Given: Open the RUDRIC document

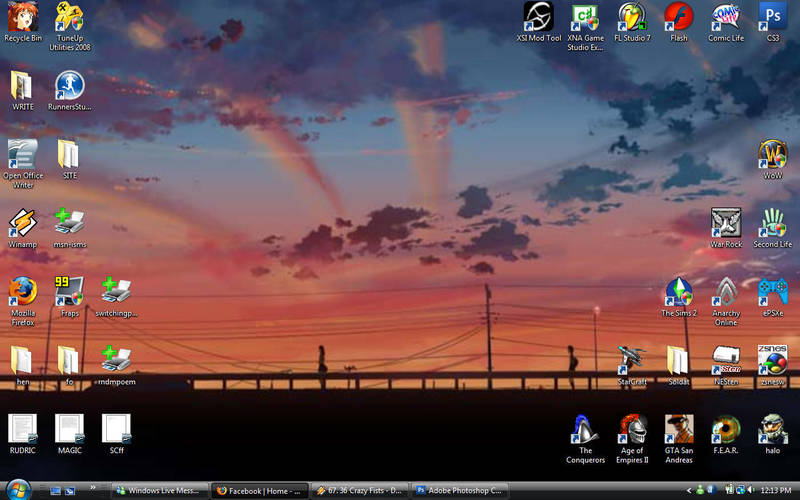Looking at the screenshot, I should 22,434.
